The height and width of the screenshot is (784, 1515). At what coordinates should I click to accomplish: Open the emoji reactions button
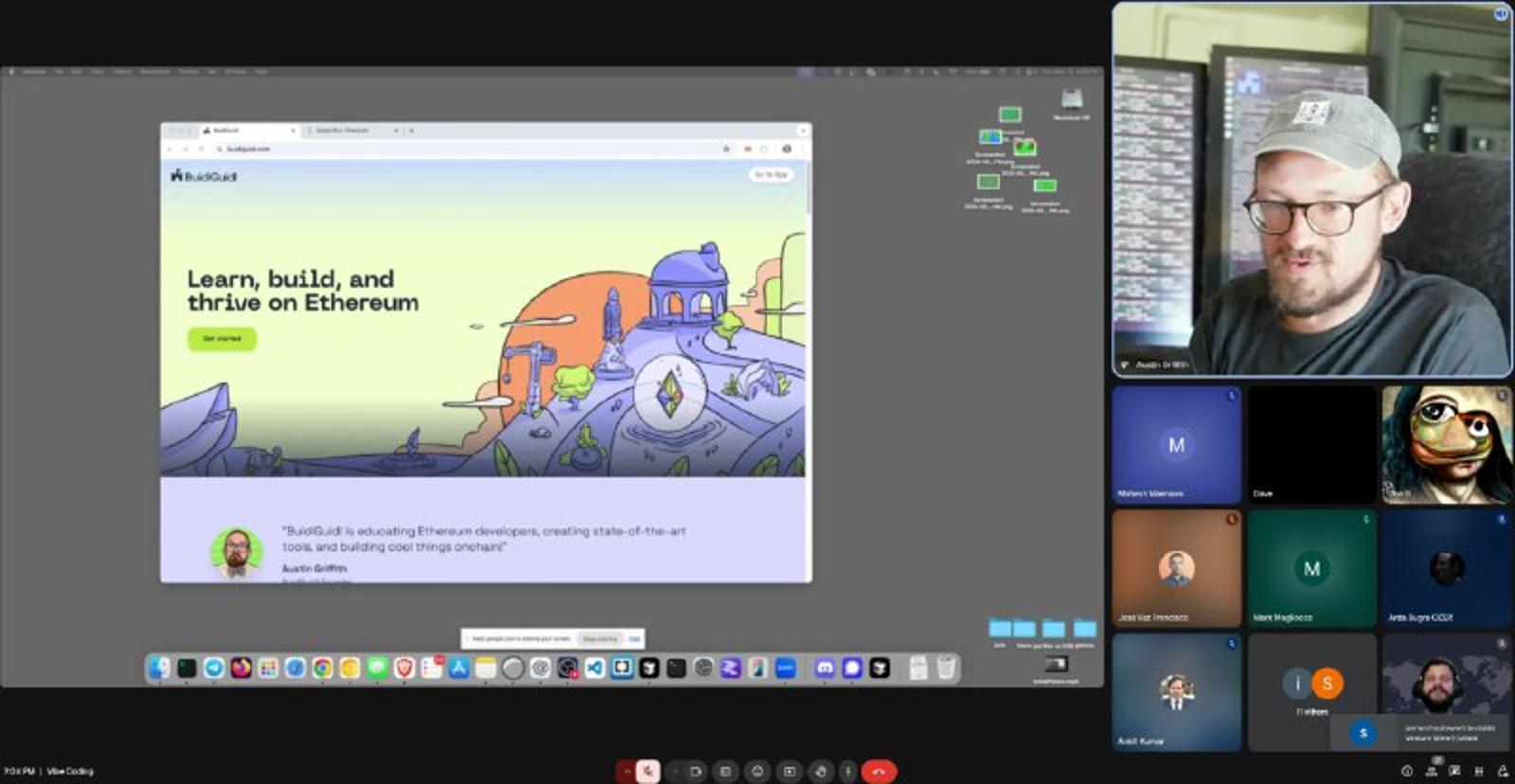757,772
